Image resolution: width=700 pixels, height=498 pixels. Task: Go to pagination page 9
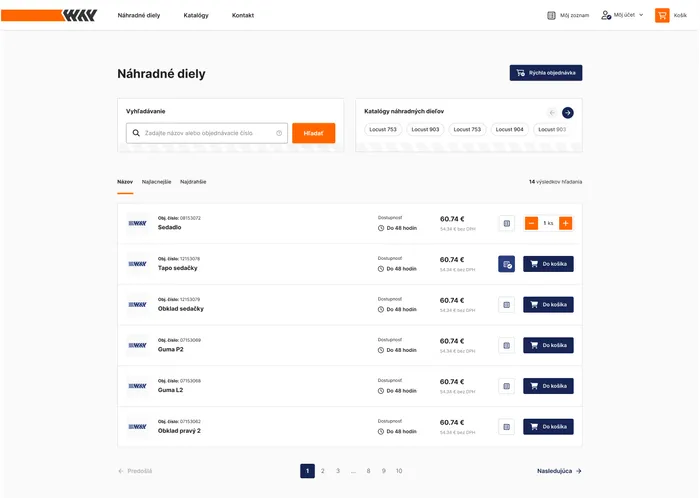point(383,471)
